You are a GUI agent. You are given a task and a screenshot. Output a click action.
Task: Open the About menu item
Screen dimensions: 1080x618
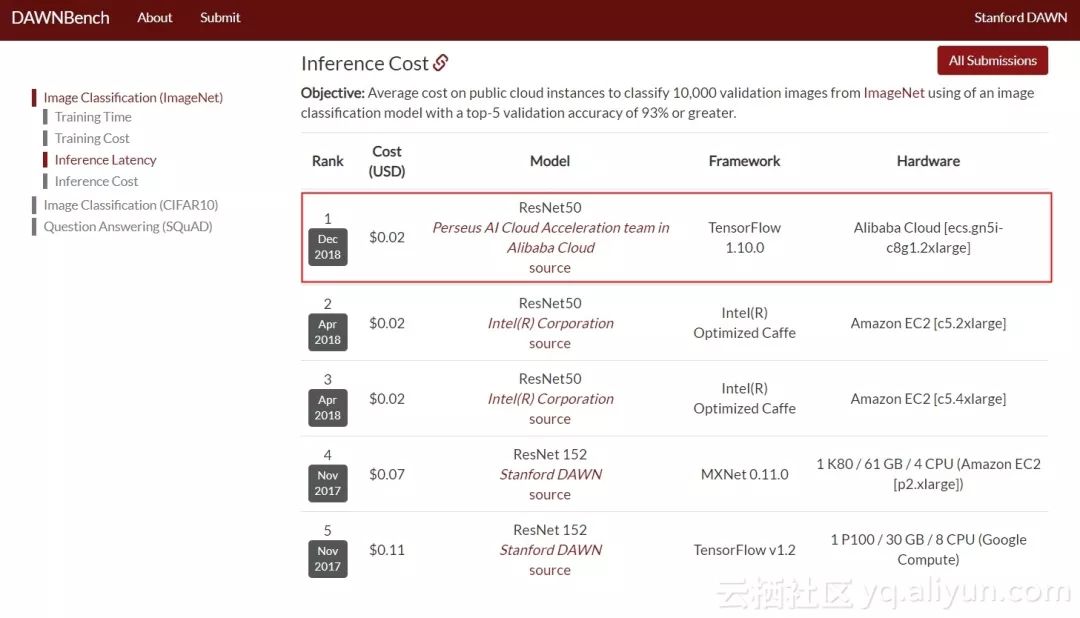[x=155, y=17]
